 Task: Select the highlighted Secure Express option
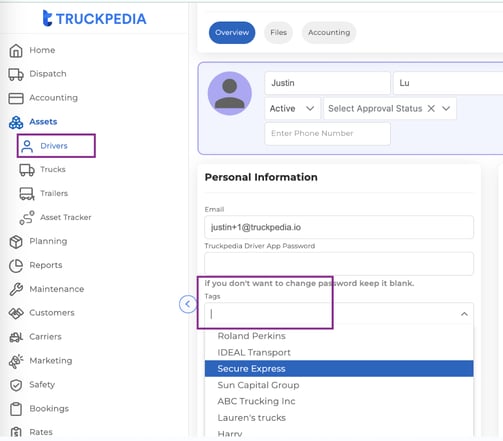339,369
